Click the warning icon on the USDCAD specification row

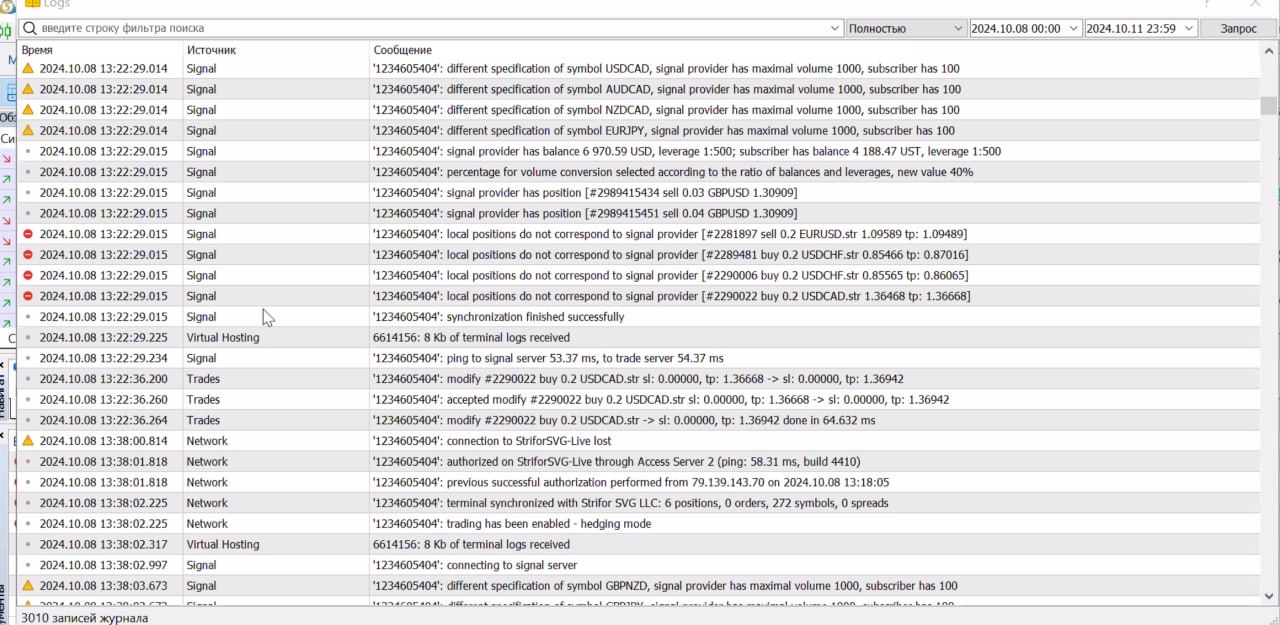(28, 69)
